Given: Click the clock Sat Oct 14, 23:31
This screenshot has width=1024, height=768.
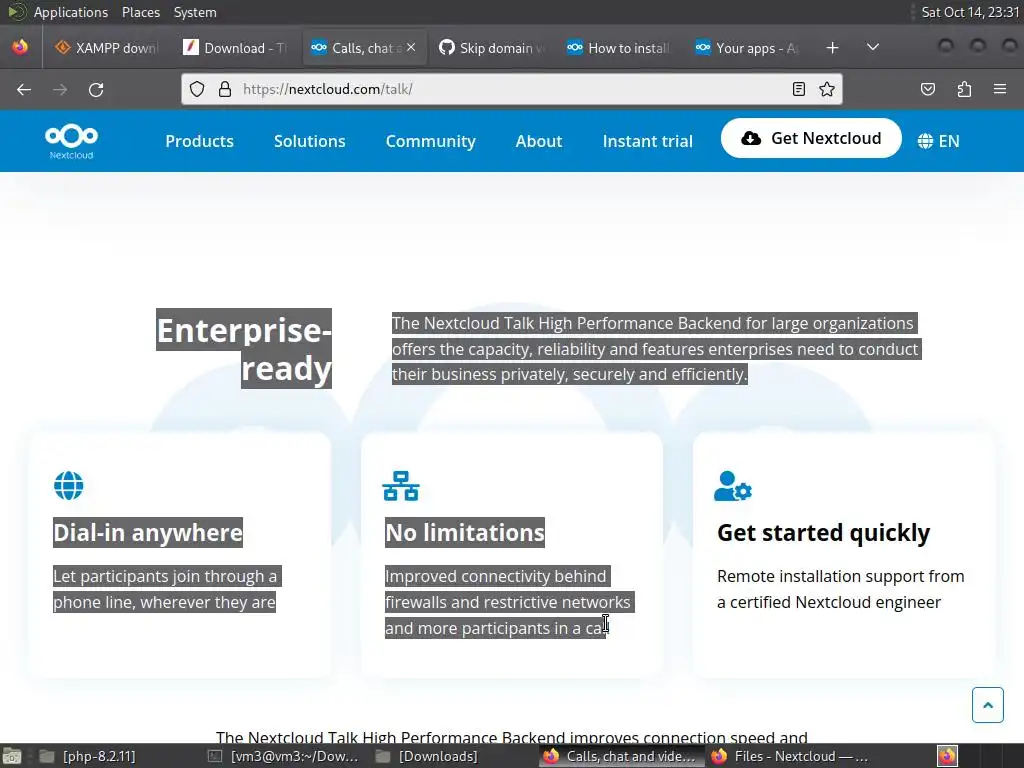Looking at the screenshot, I should [970, 12].
